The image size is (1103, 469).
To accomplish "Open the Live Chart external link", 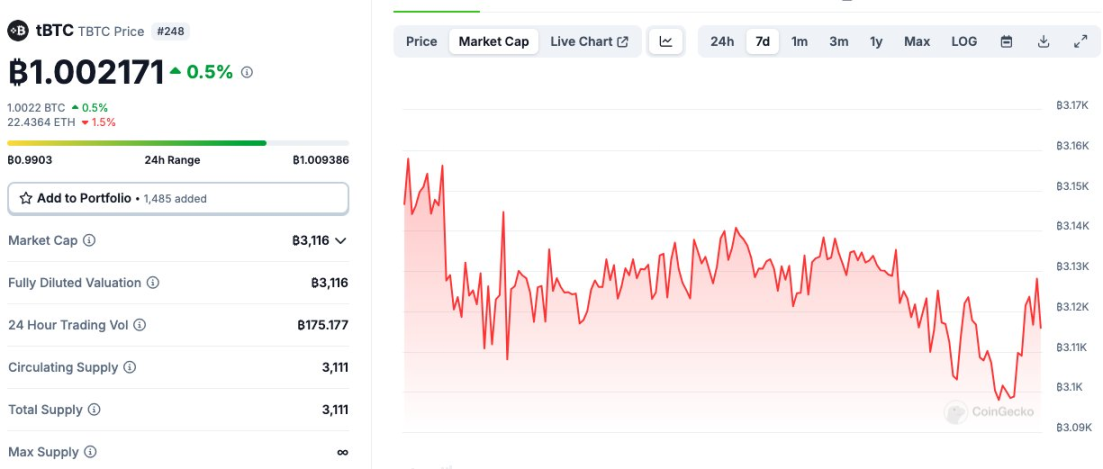I will click(x=589, y=42).
